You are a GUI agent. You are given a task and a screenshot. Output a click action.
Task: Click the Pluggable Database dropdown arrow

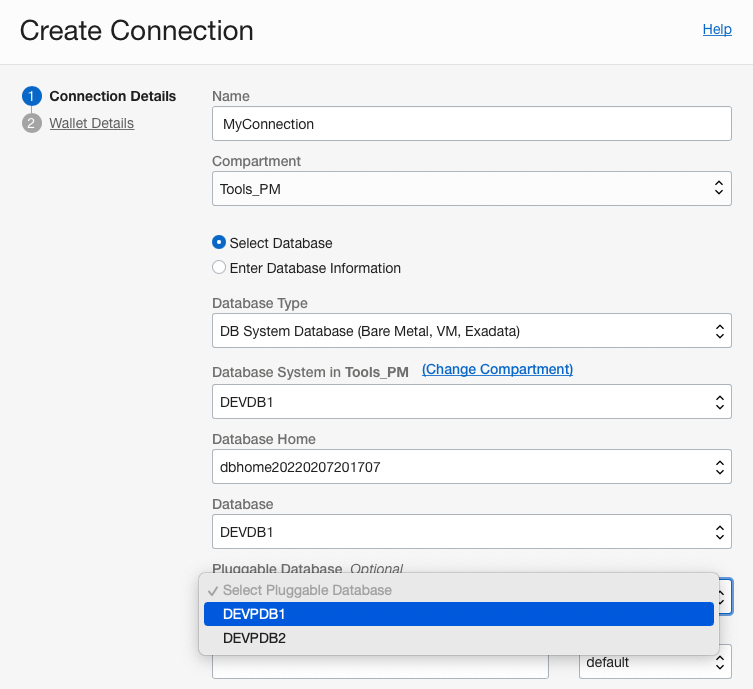(x=724, y=596)
